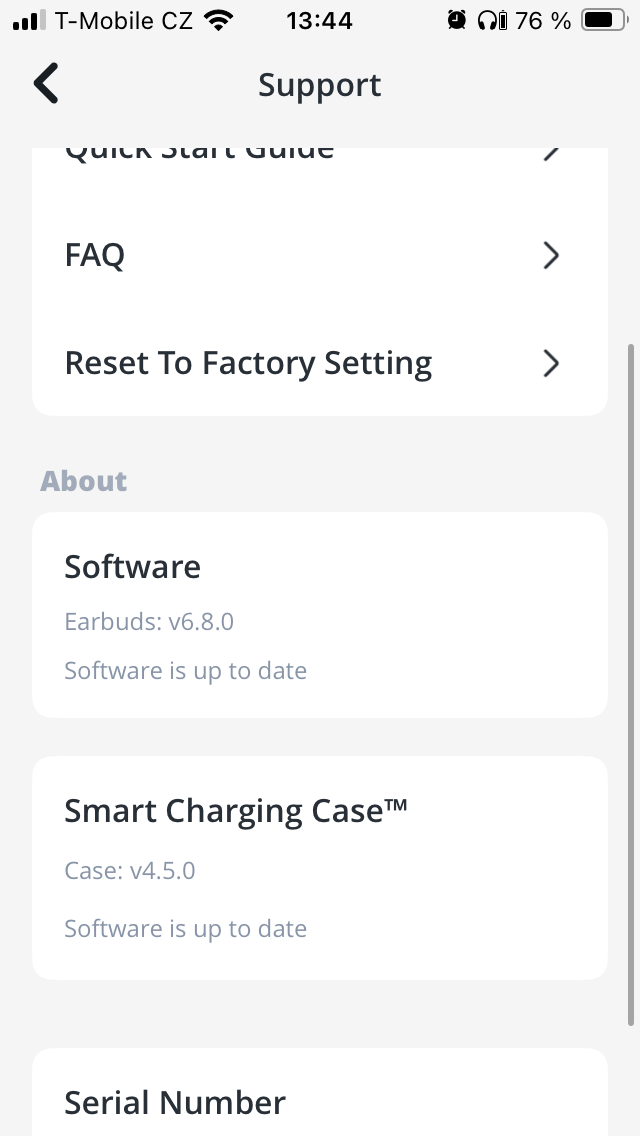Screen dimensions: 640x1136
Task: Click the vertical scrollbar indicator
Action: click(630, 685)
